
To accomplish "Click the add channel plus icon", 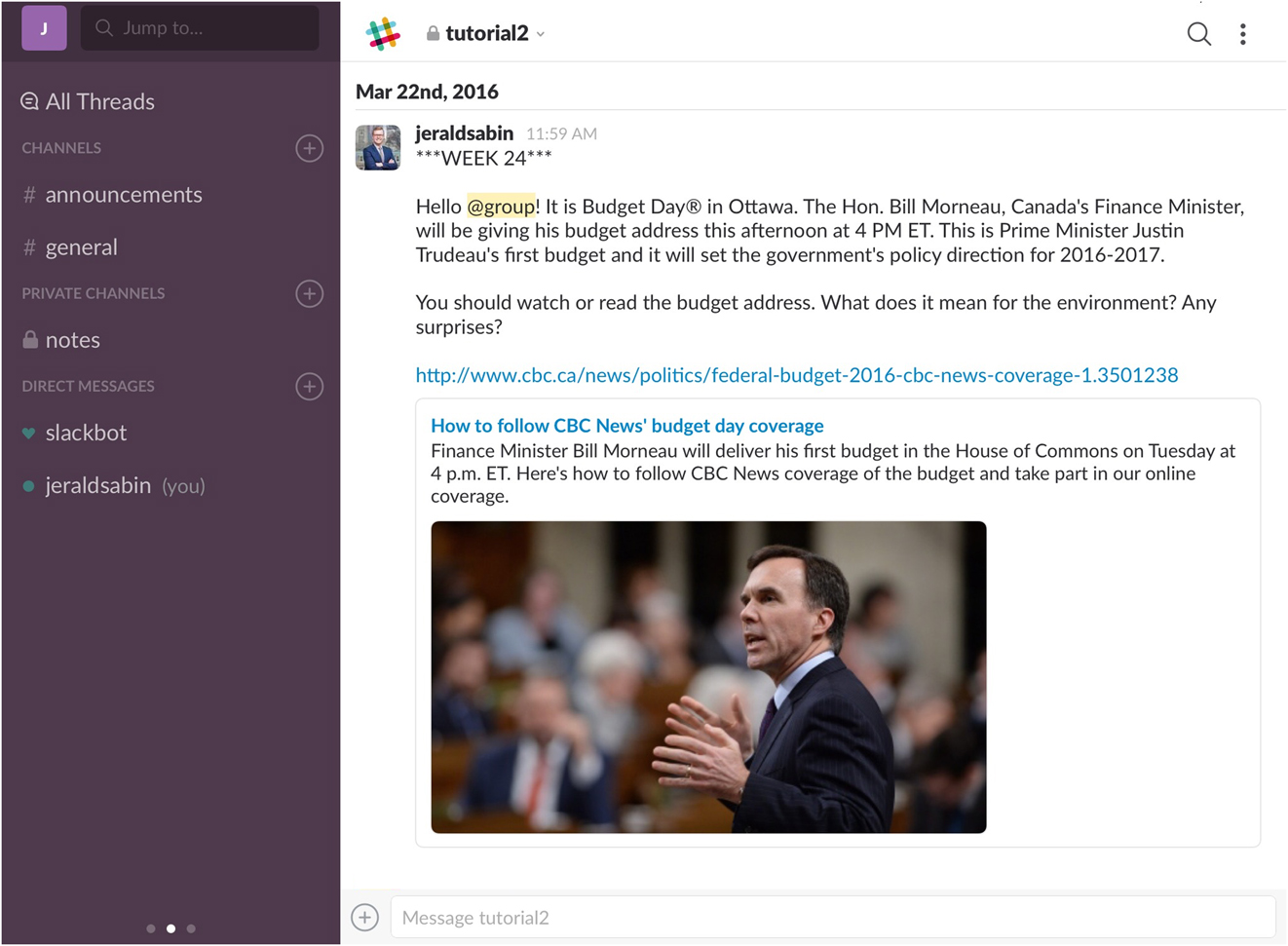I will click(309, 148).
